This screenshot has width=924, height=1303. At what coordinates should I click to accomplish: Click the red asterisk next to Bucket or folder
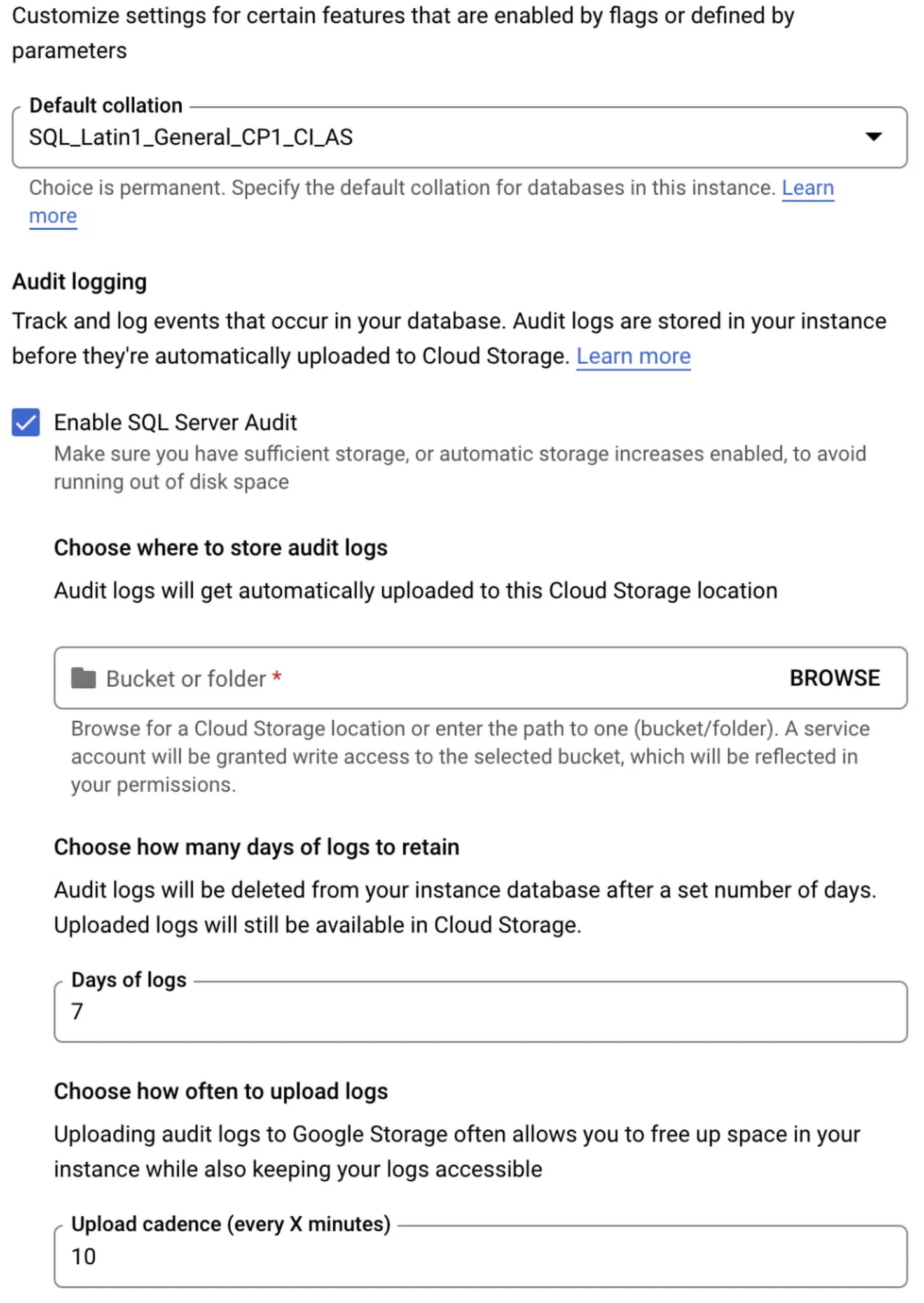(x=277, y=678)
